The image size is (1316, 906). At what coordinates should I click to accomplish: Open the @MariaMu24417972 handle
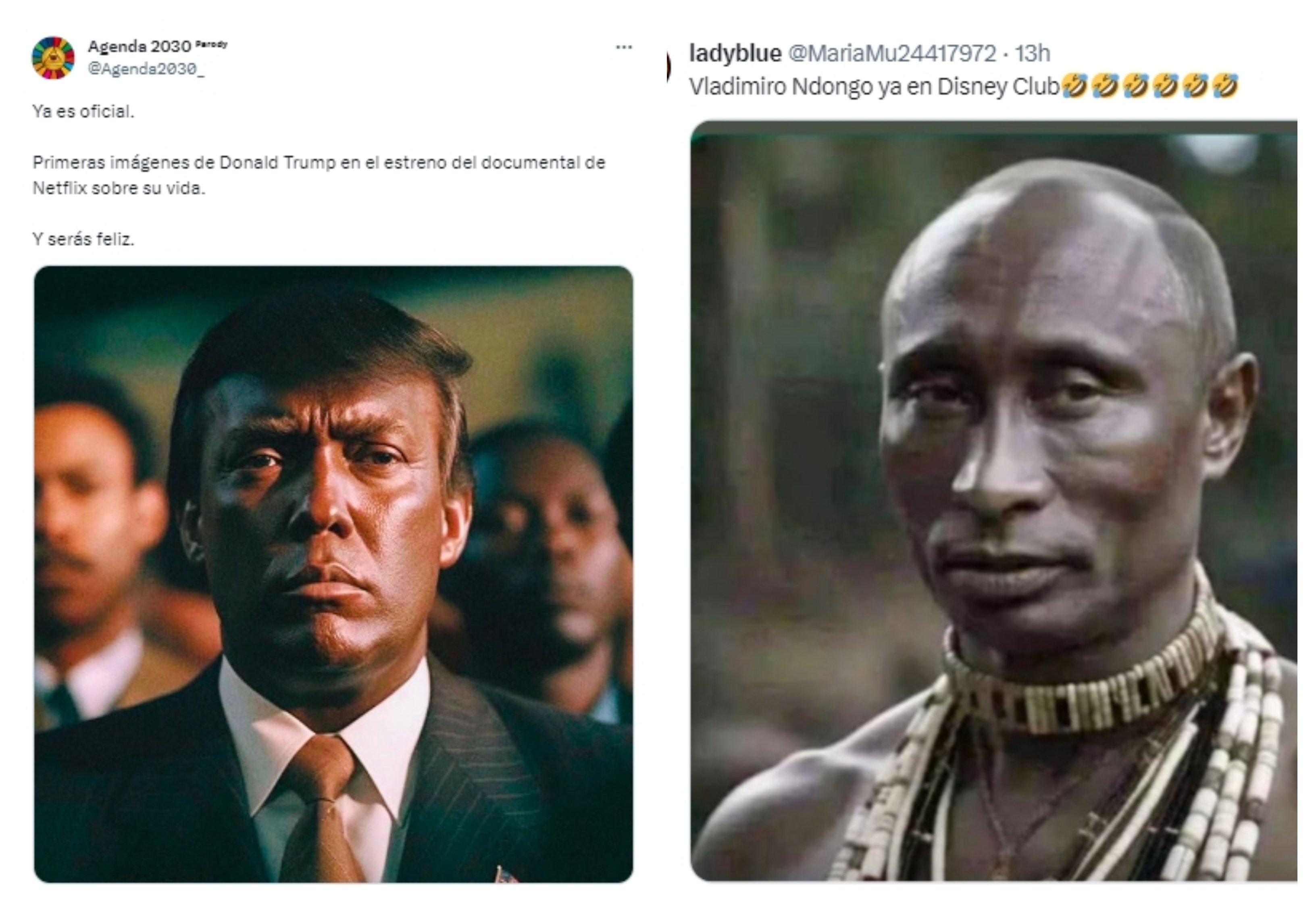point(891,54)
